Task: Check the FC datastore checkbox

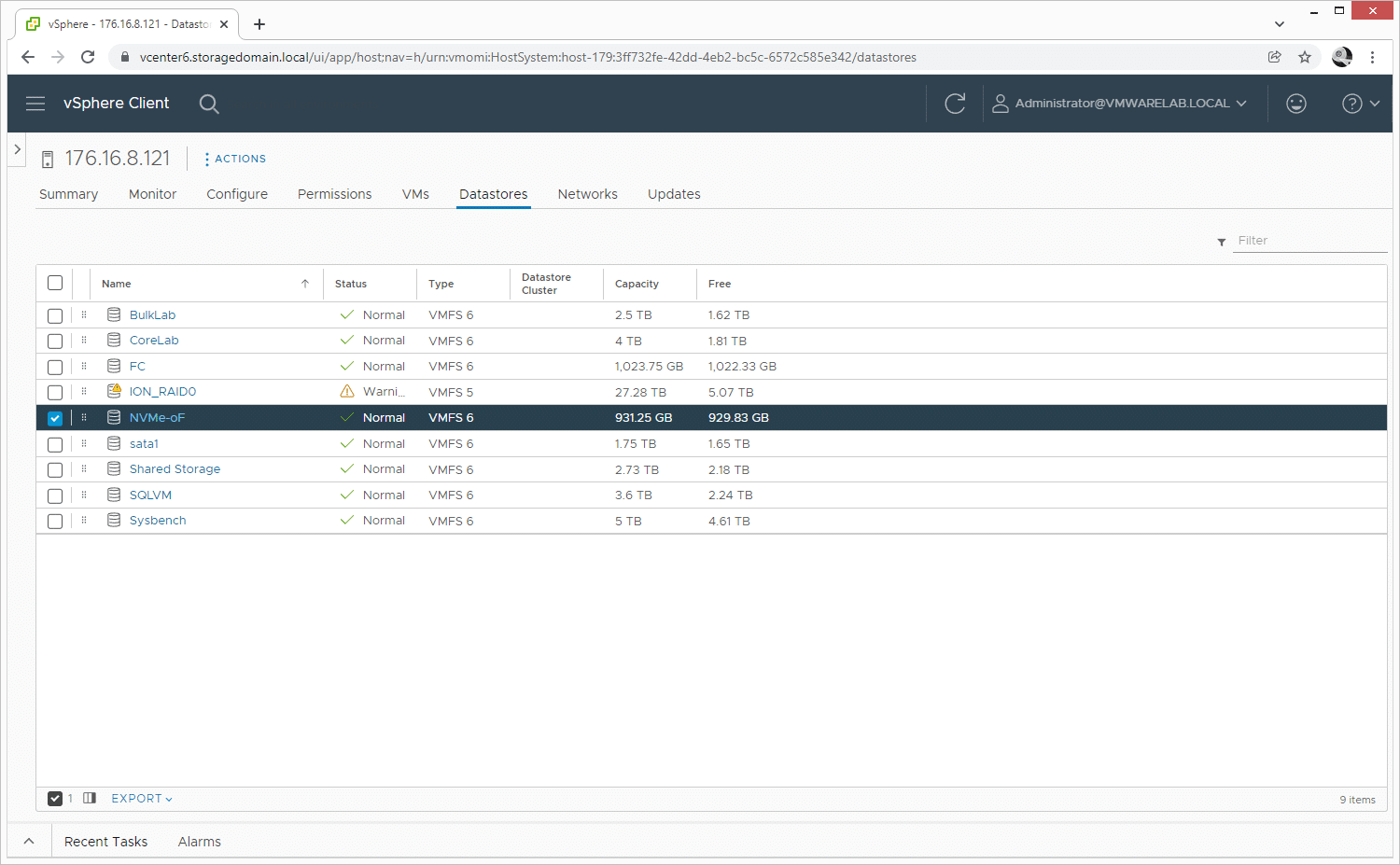Action: [55, 367]
